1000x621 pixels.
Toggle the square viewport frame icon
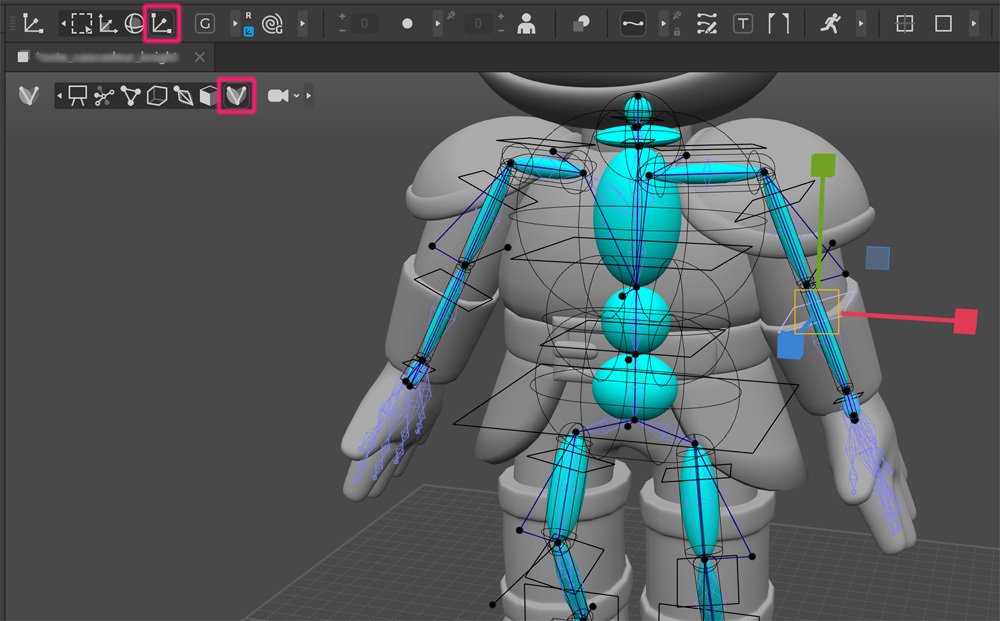point(941,22)
